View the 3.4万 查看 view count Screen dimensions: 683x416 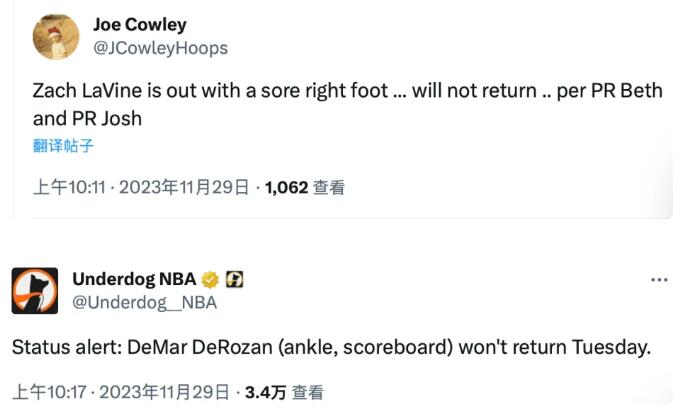pos(283,392)
